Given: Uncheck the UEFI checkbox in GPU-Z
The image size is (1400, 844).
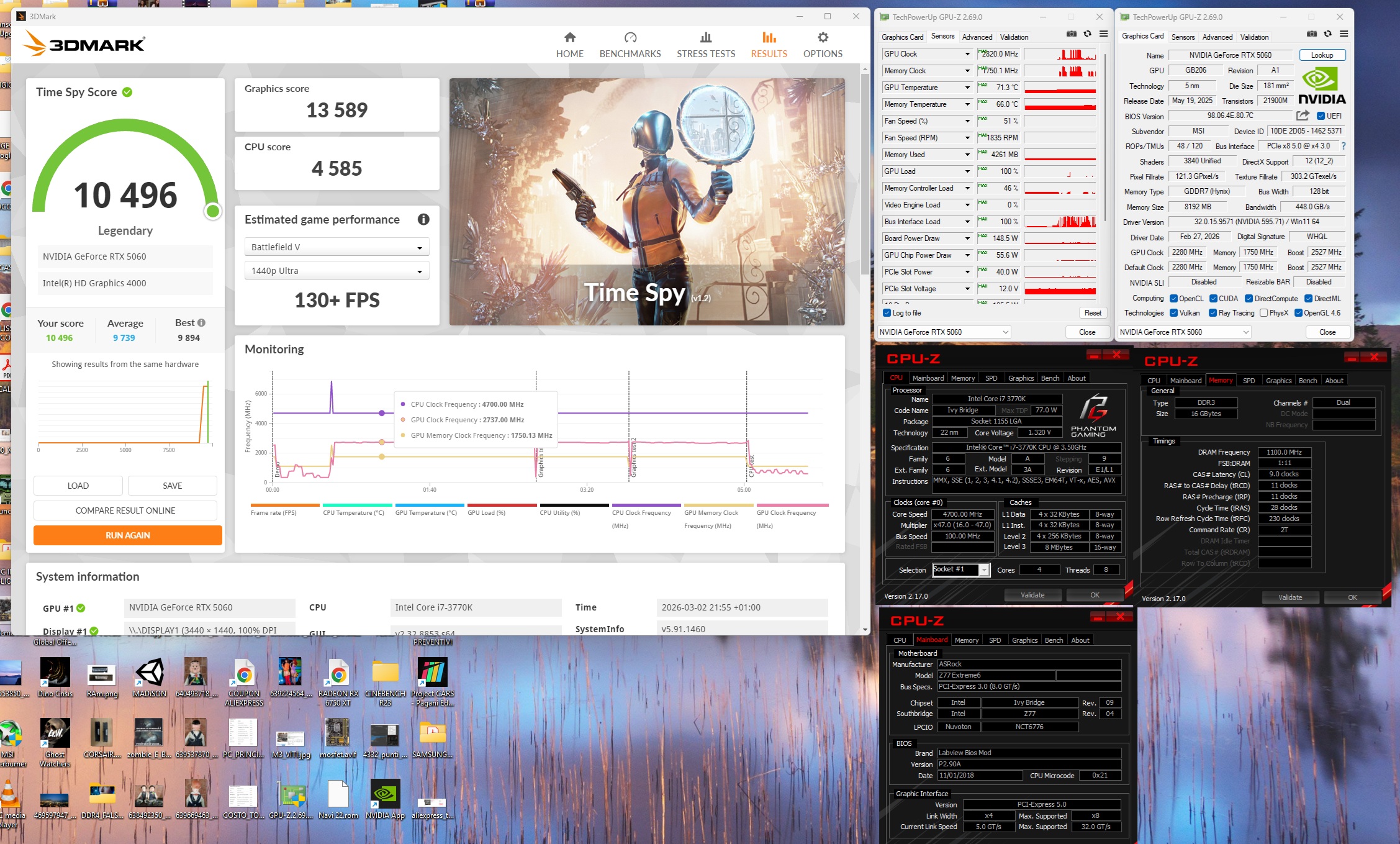Looking at the screenshot, I should click(x=1321, y=116).
